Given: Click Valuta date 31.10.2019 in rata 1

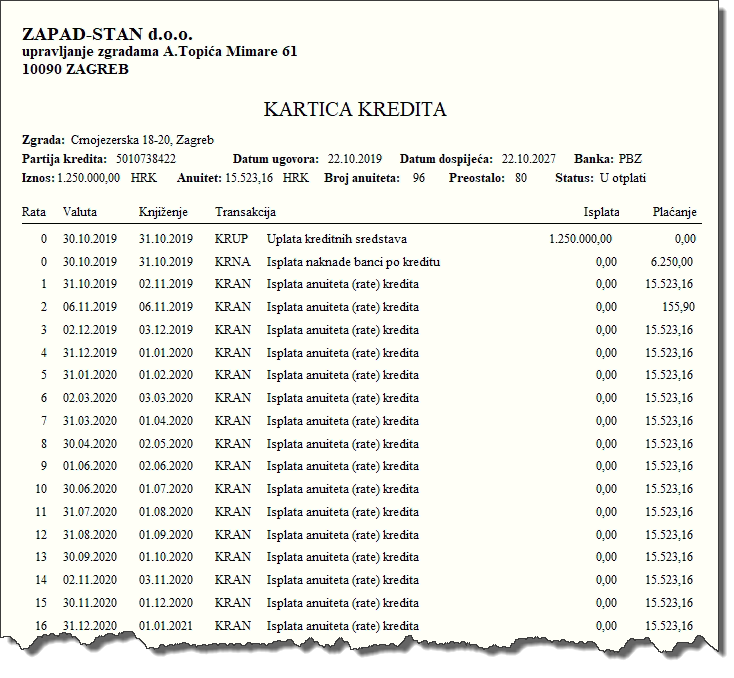Looking at the screenshot, I should 90,284.
